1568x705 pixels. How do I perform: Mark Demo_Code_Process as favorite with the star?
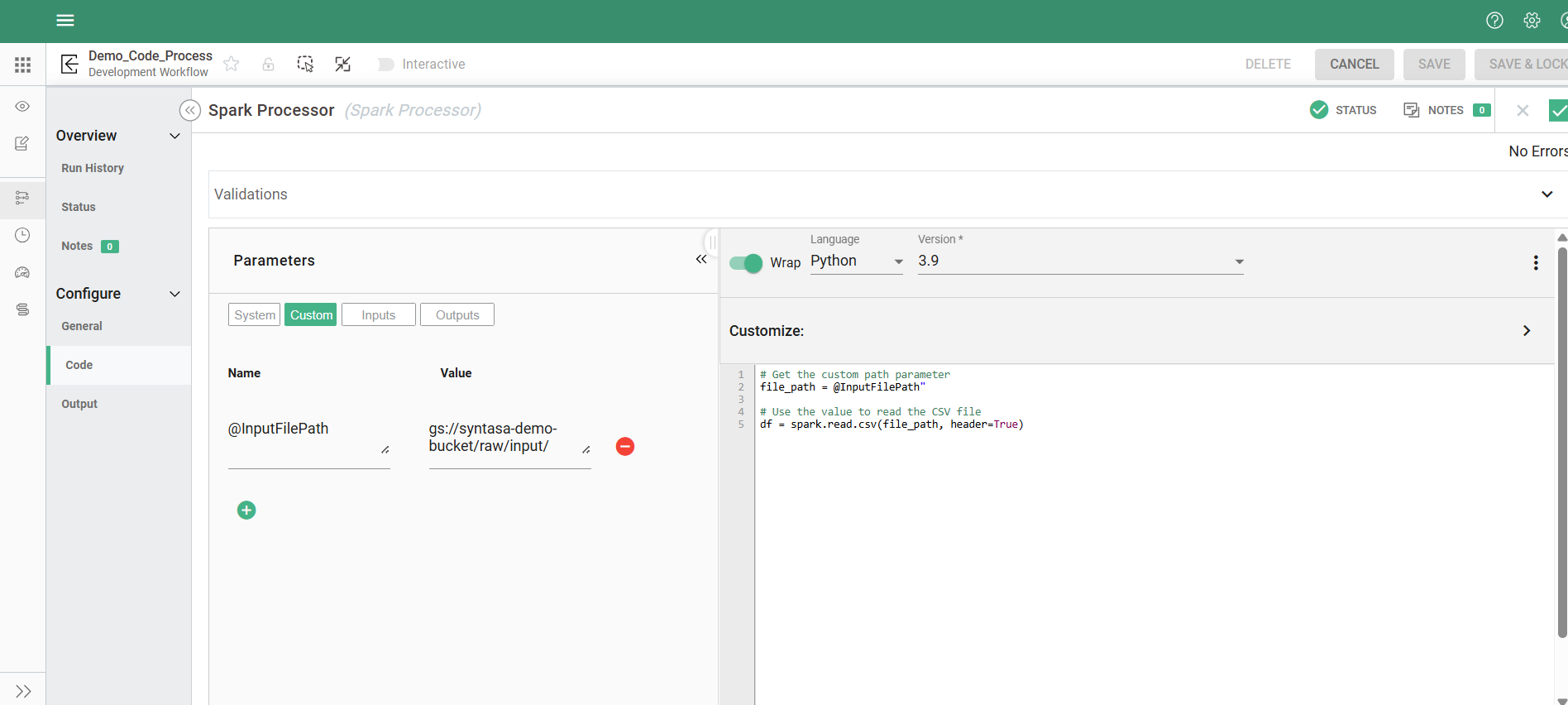click(232, 65)
